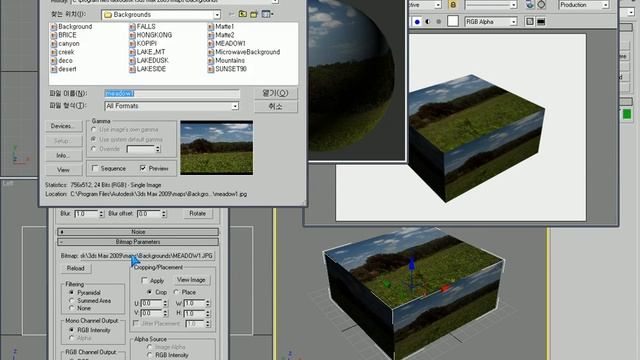Open the All Formats file type dropdown
640x360 pixels.
pyautogui.click(x=235, y=106)
